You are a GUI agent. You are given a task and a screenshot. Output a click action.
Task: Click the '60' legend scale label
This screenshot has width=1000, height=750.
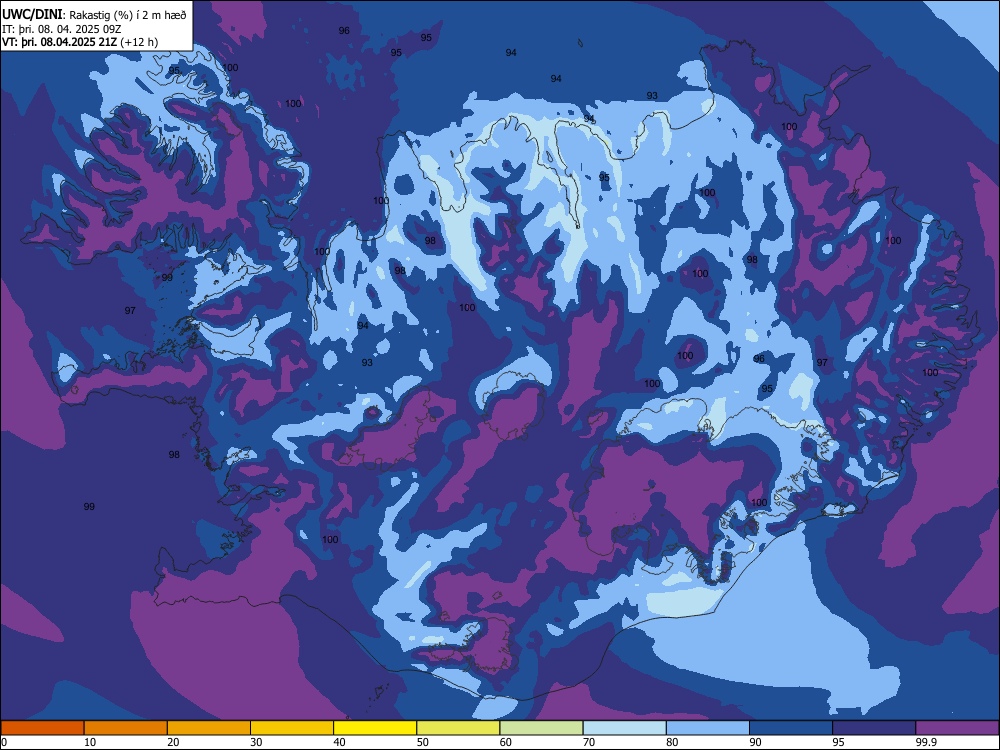pyautogui.click(x=506, y=742)
